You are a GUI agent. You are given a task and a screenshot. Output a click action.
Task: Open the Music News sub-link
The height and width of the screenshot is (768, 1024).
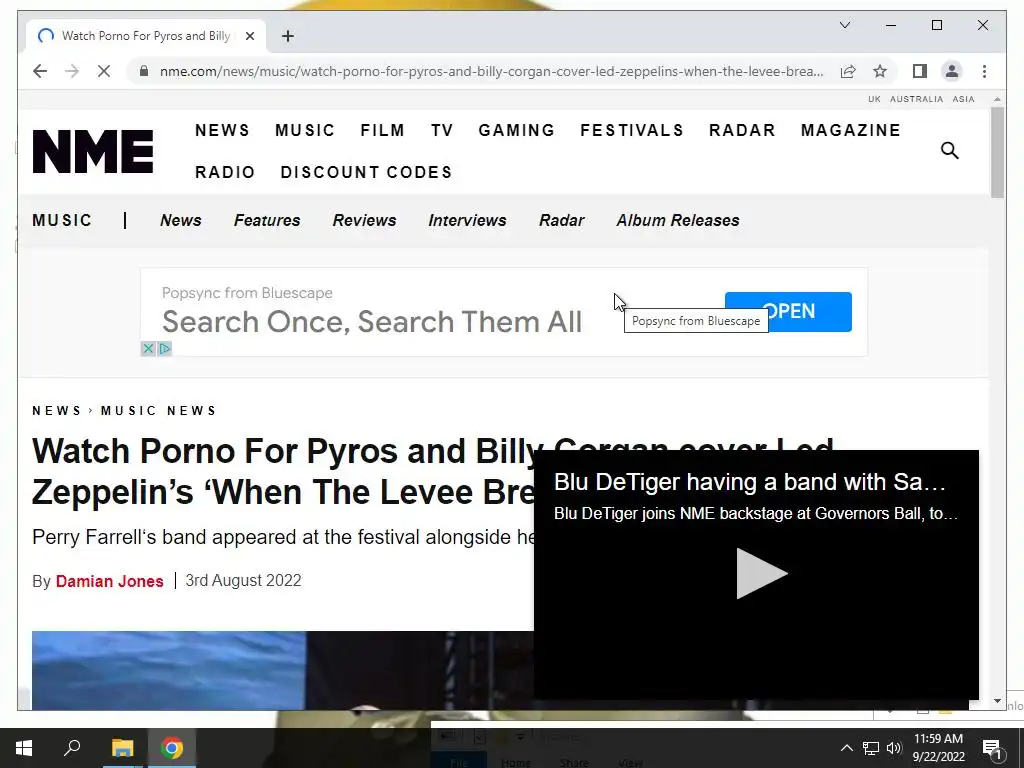181,220
